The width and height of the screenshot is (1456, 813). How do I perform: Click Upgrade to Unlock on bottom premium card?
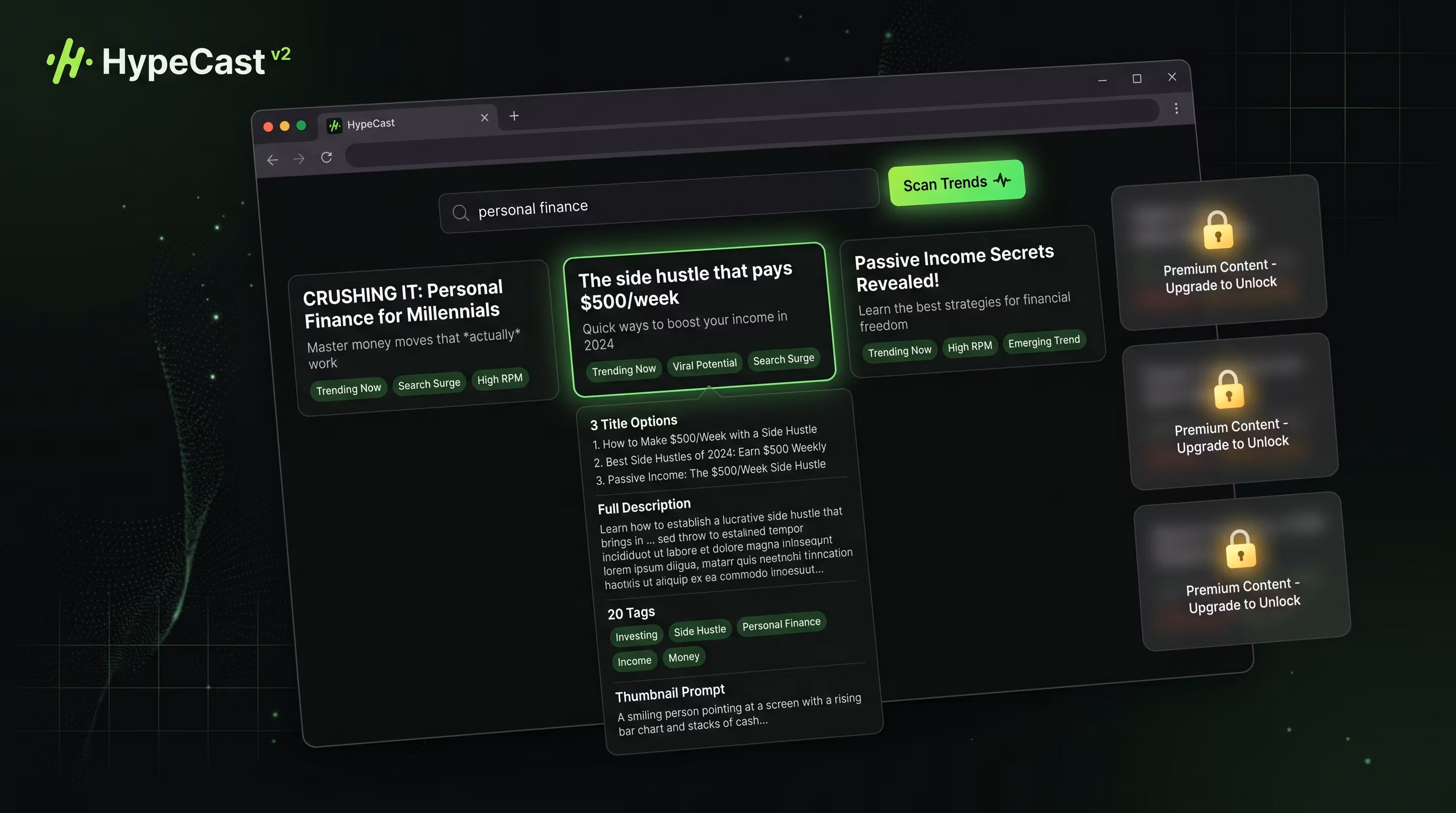pos(1244,604)
